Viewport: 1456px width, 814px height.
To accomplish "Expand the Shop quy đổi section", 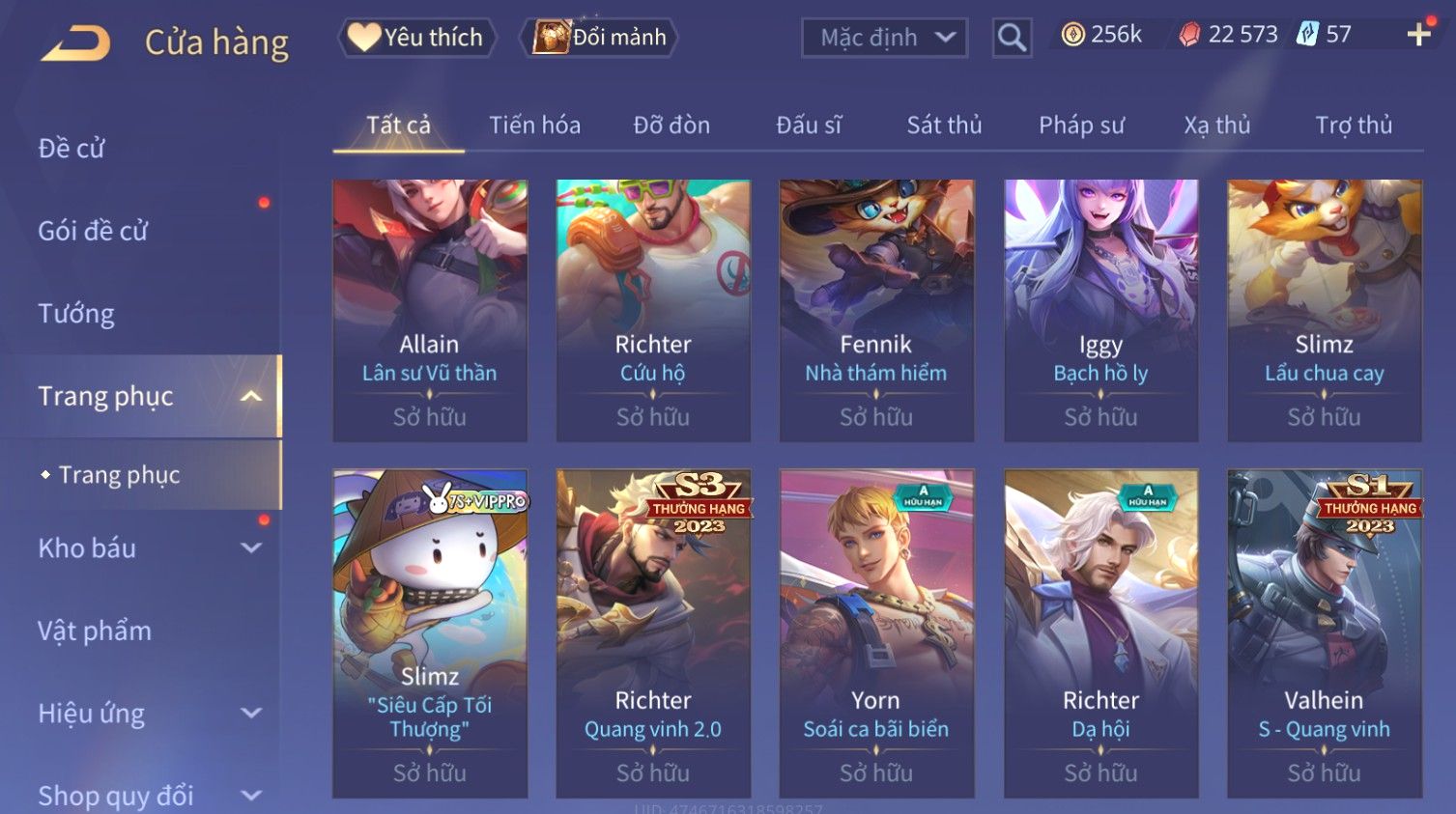I will 250,796.
